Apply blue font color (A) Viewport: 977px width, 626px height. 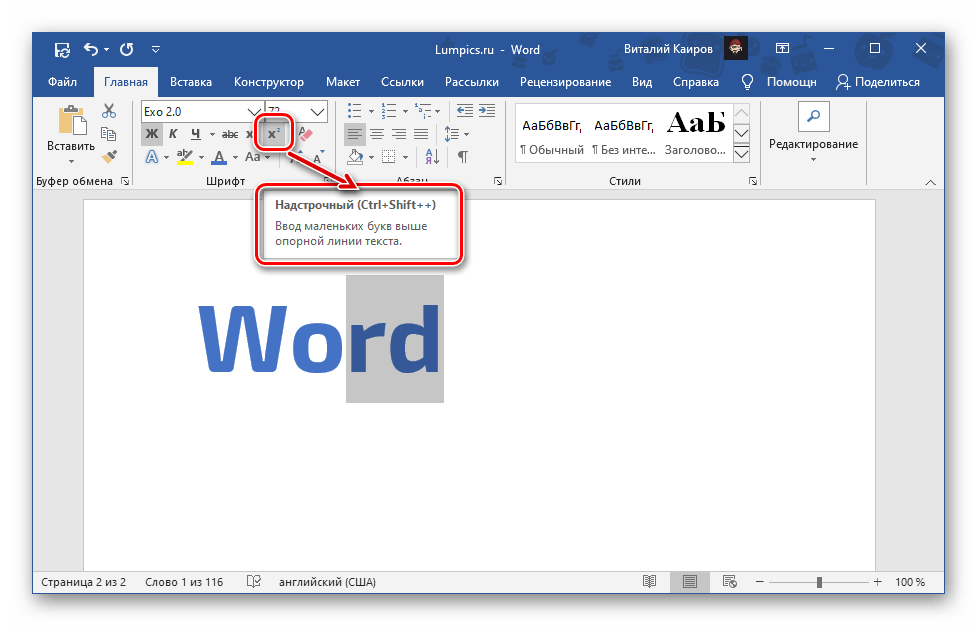(219, 157)
